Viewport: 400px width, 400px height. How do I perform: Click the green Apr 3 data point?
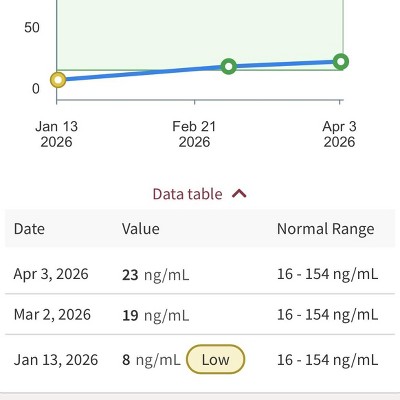pos(341,62)
